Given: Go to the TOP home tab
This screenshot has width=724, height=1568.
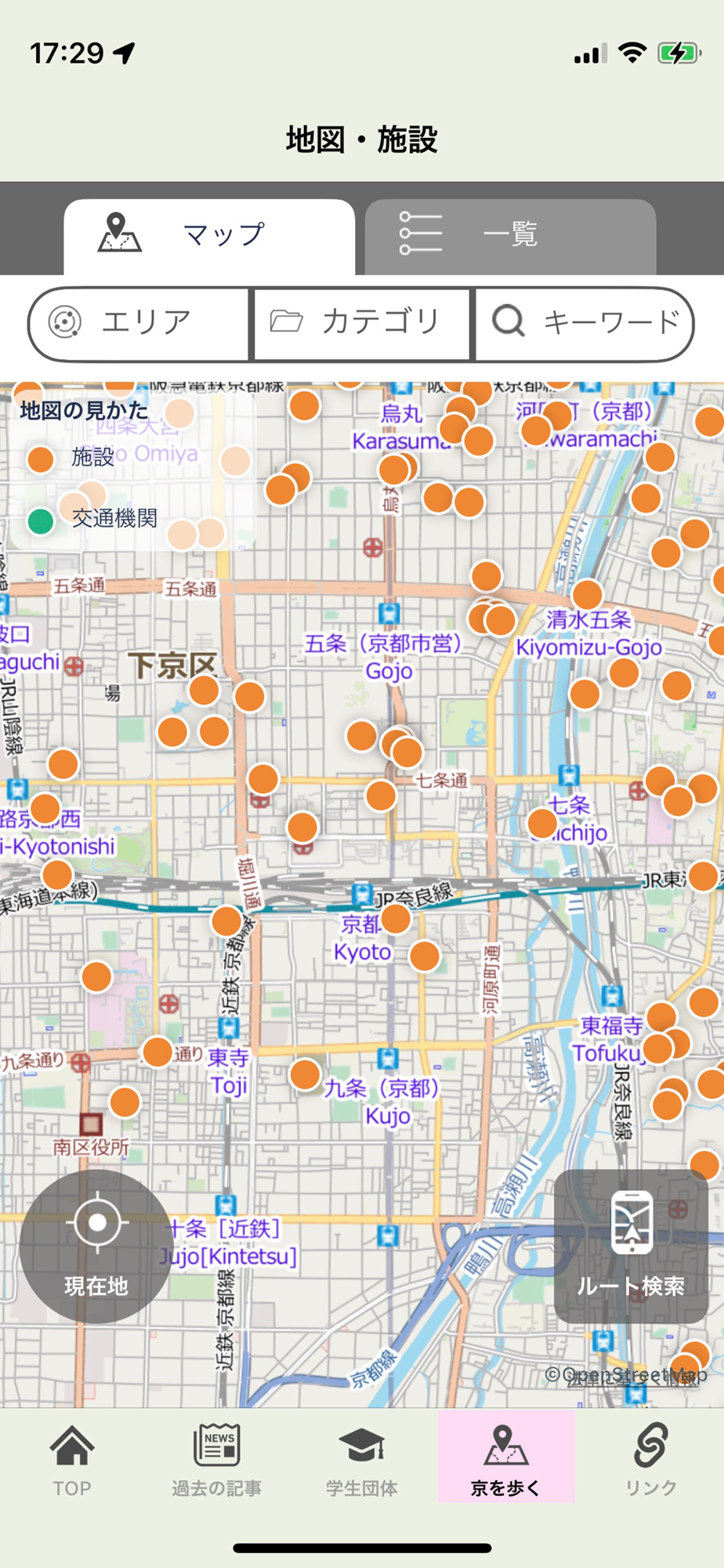Looking at the screenshot, I should [x=72, y=1460].
